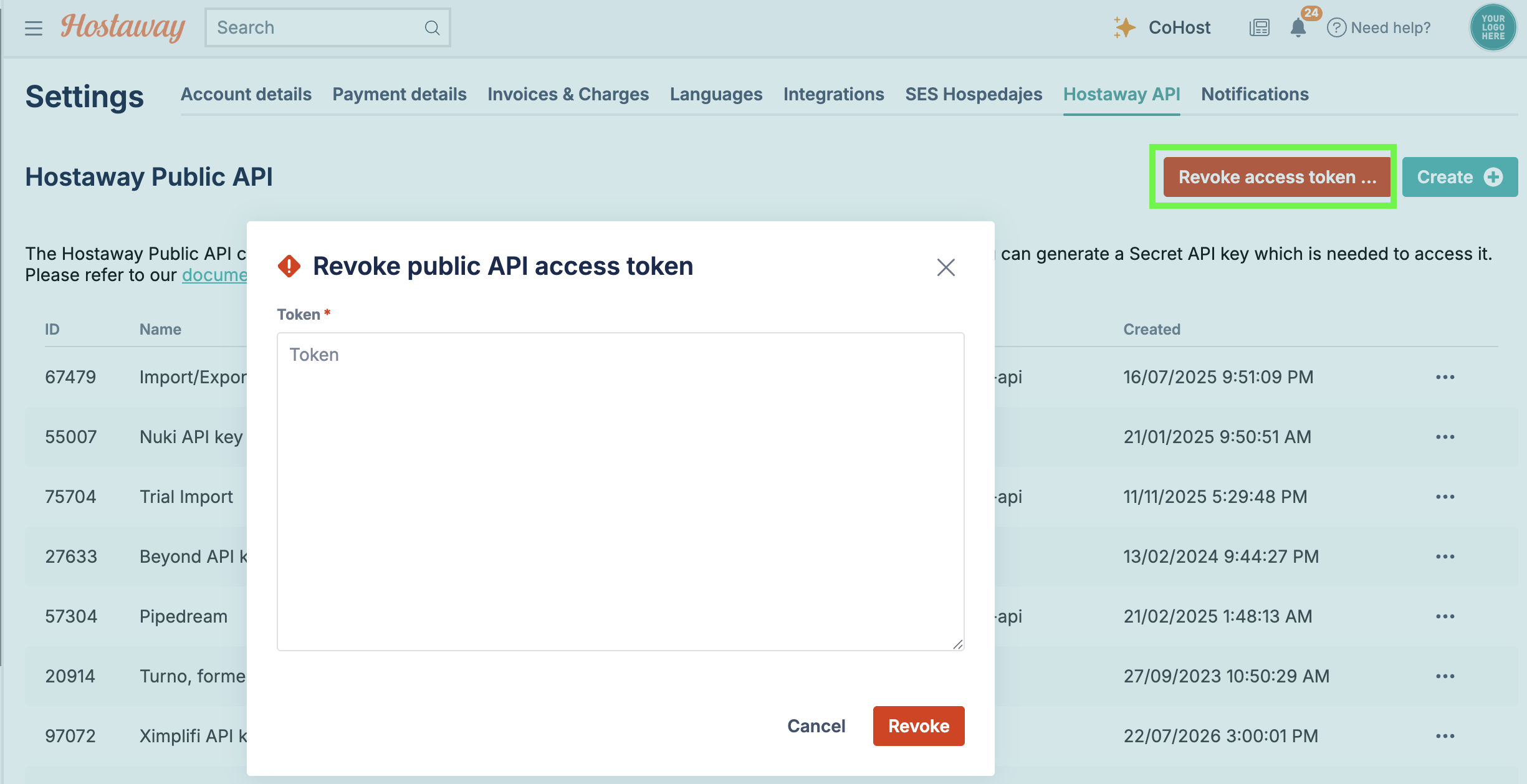Select ID cell 75704
The image size is (1527, 784).
[70, 497]
